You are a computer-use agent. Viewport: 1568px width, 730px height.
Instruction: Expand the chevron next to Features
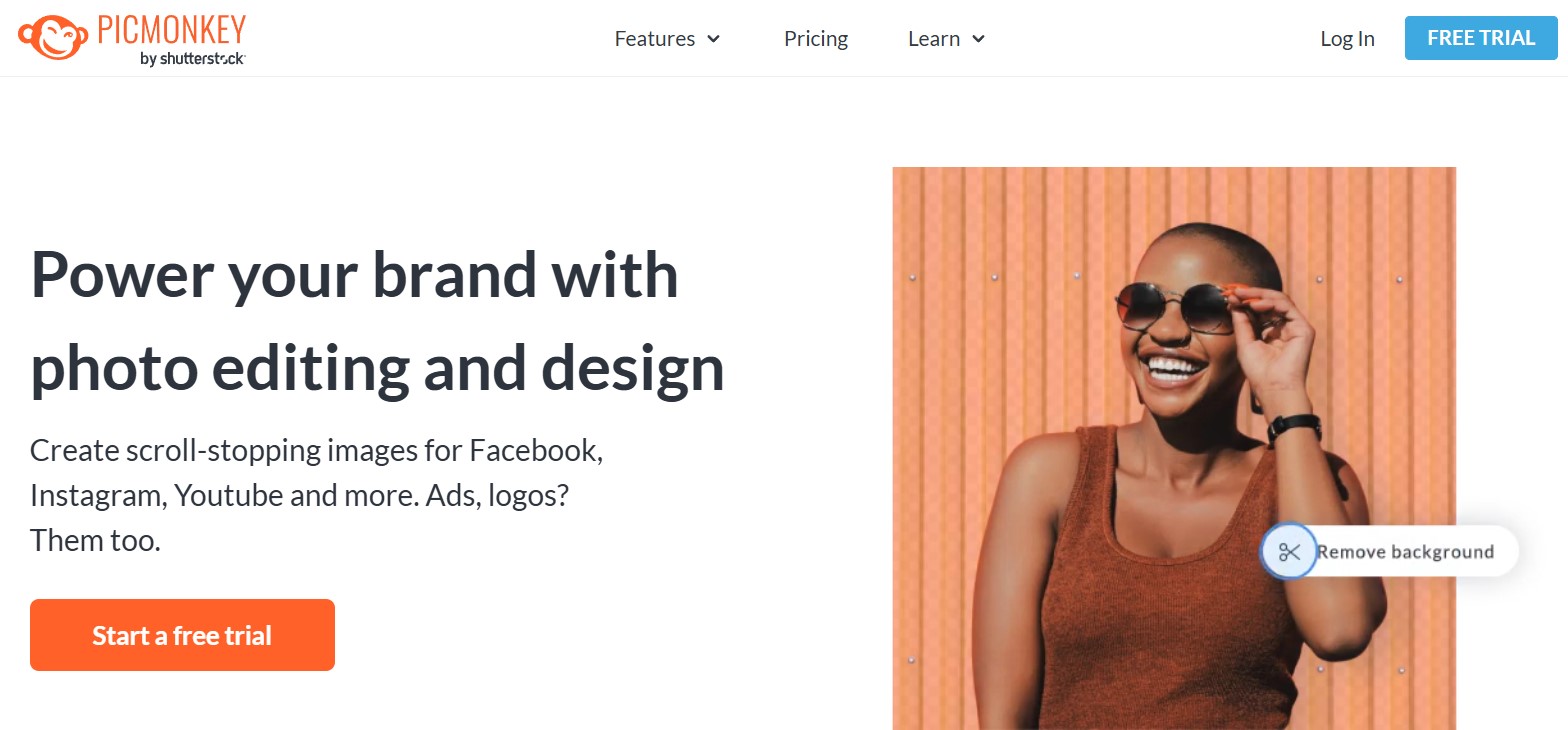pos(714,39)
